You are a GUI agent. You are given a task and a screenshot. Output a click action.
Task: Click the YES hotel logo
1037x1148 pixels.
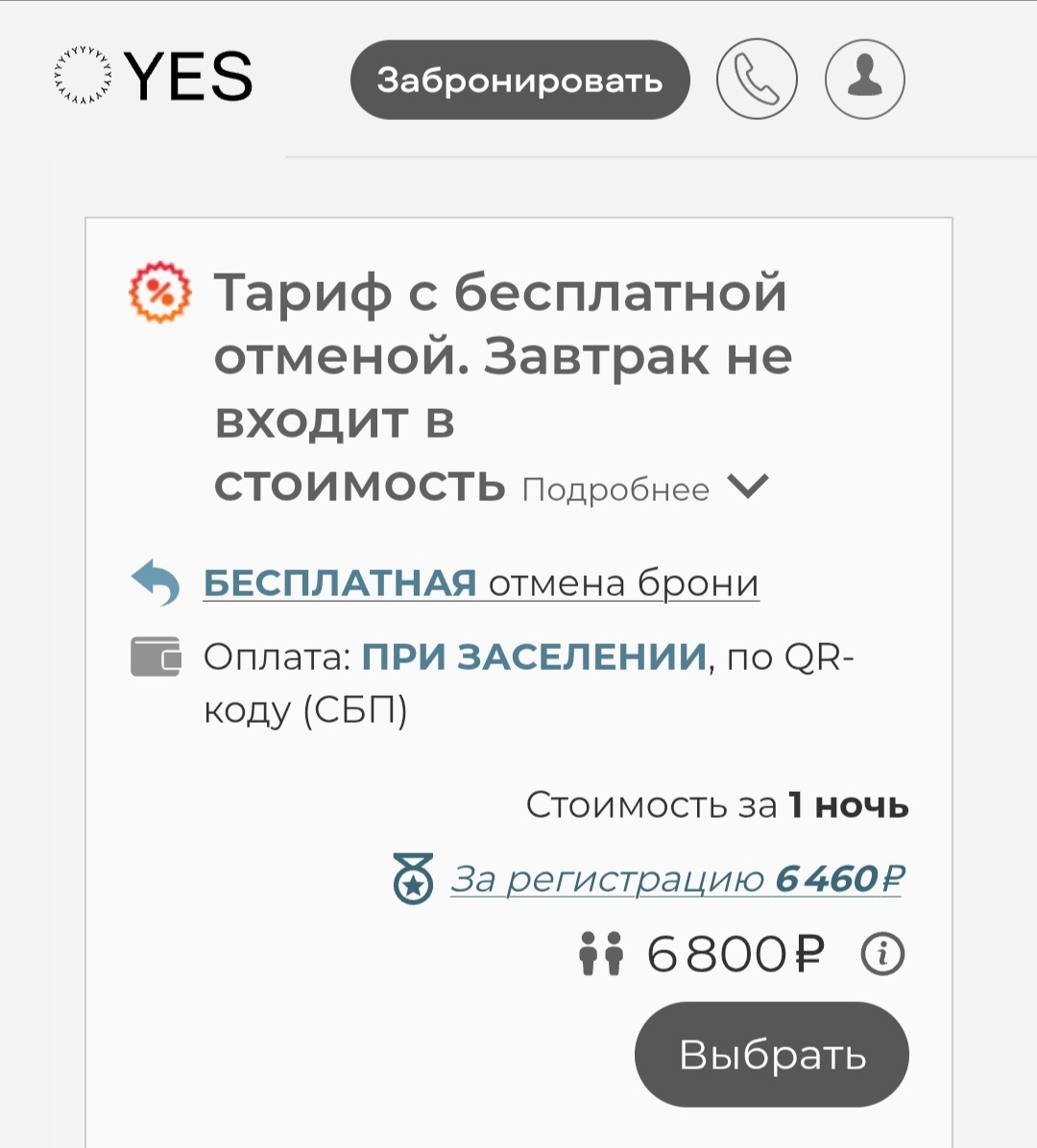[x=151, y=78]
